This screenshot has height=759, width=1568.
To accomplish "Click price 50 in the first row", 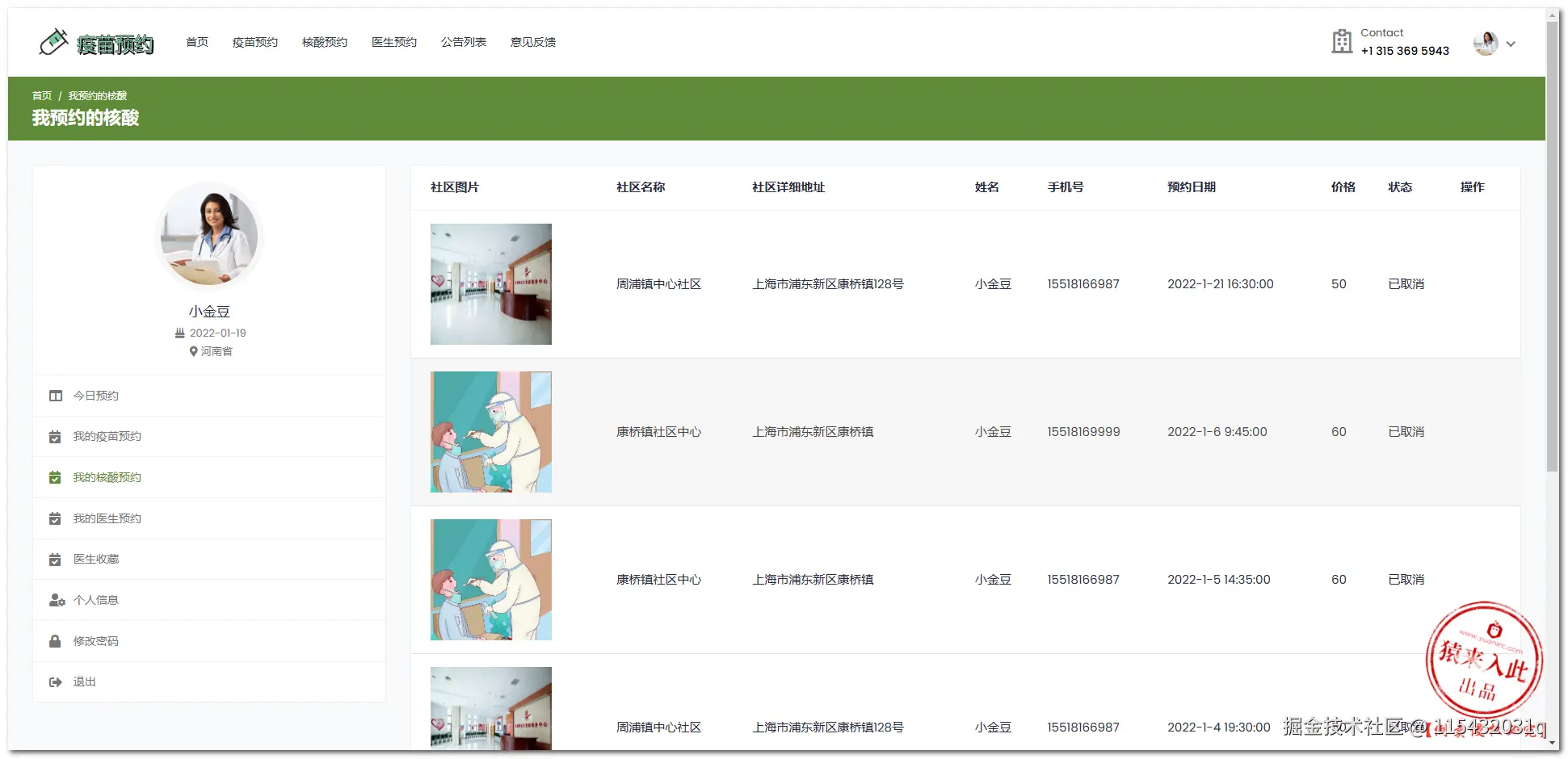I will click(1339, 284).
